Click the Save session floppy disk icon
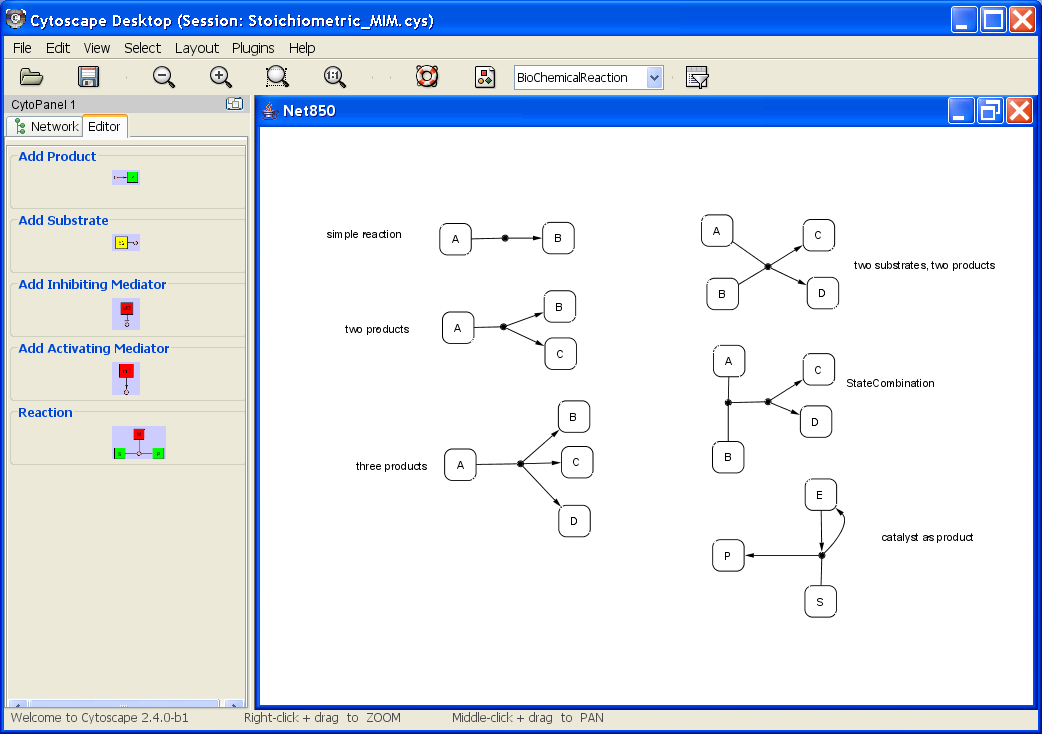 88,77
